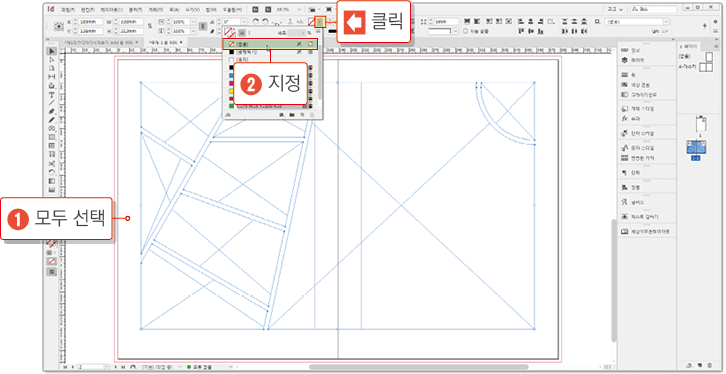
Task: Select the Direct Selection tool
Action: pyautogui.click(x=52, y=59)
